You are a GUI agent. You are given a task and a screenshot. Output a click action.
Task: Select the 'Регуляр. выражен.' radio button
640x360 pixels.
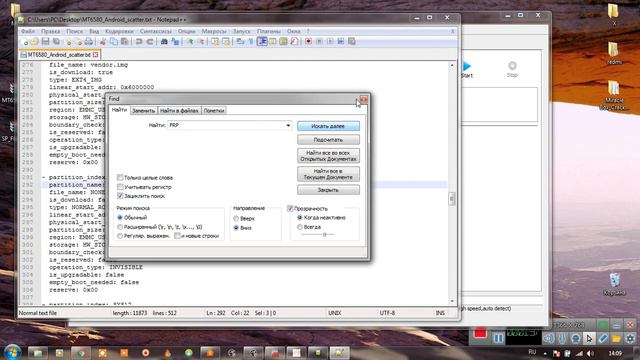pyautogui.click(x=120, y=236)
